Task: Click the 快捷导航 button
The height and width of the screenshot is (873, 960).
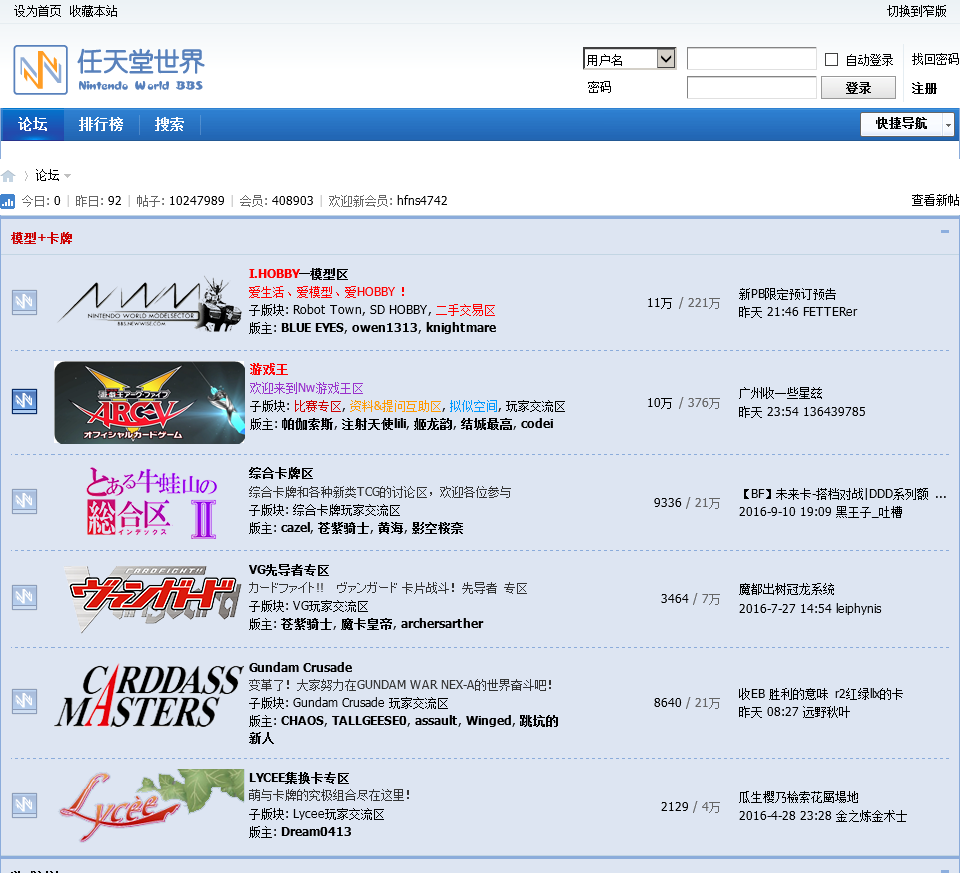Action: [901, 124]
